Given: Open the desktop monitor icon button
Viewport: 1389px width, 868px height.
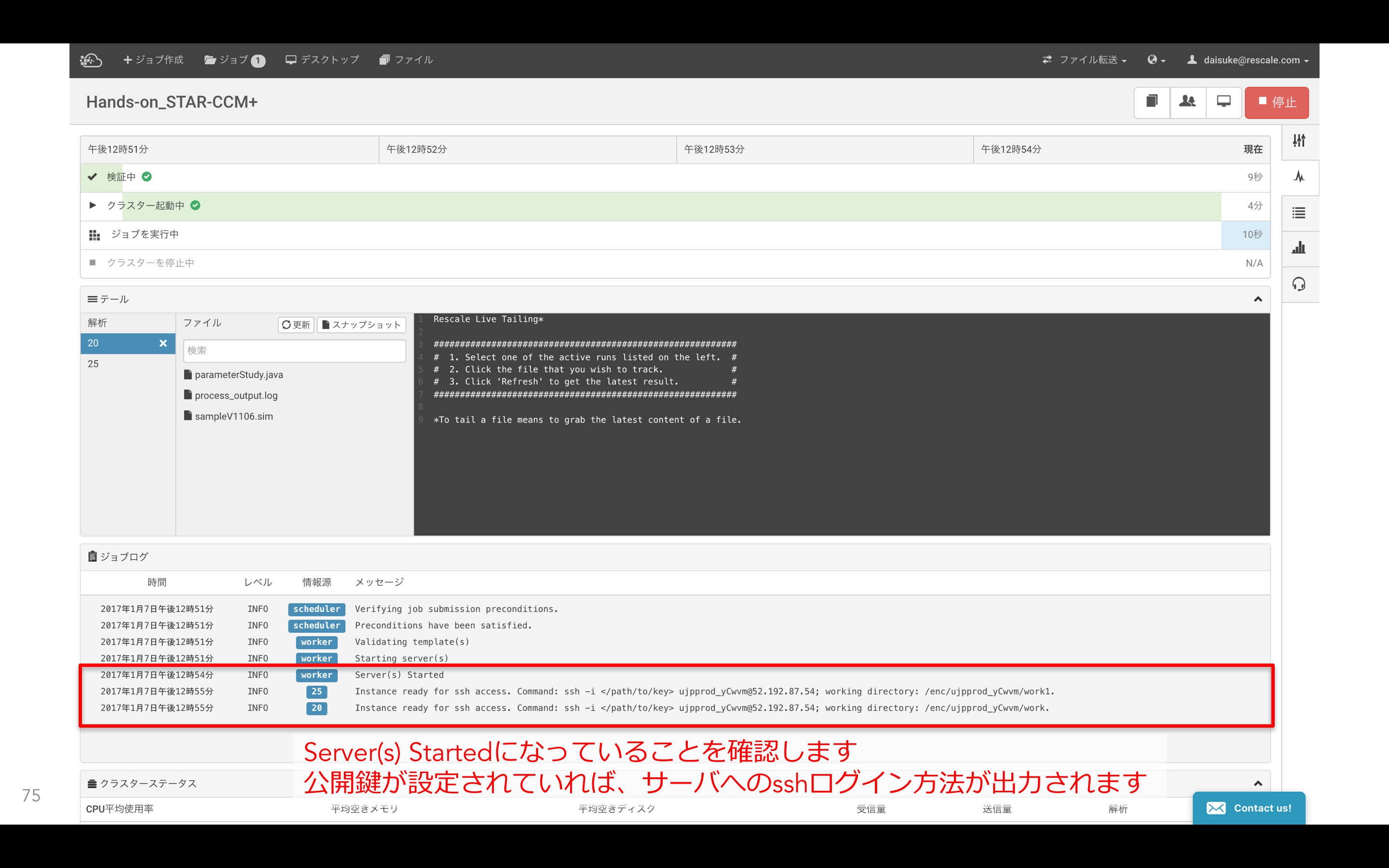Looking at the screenshot, I should pos(1224,102).
